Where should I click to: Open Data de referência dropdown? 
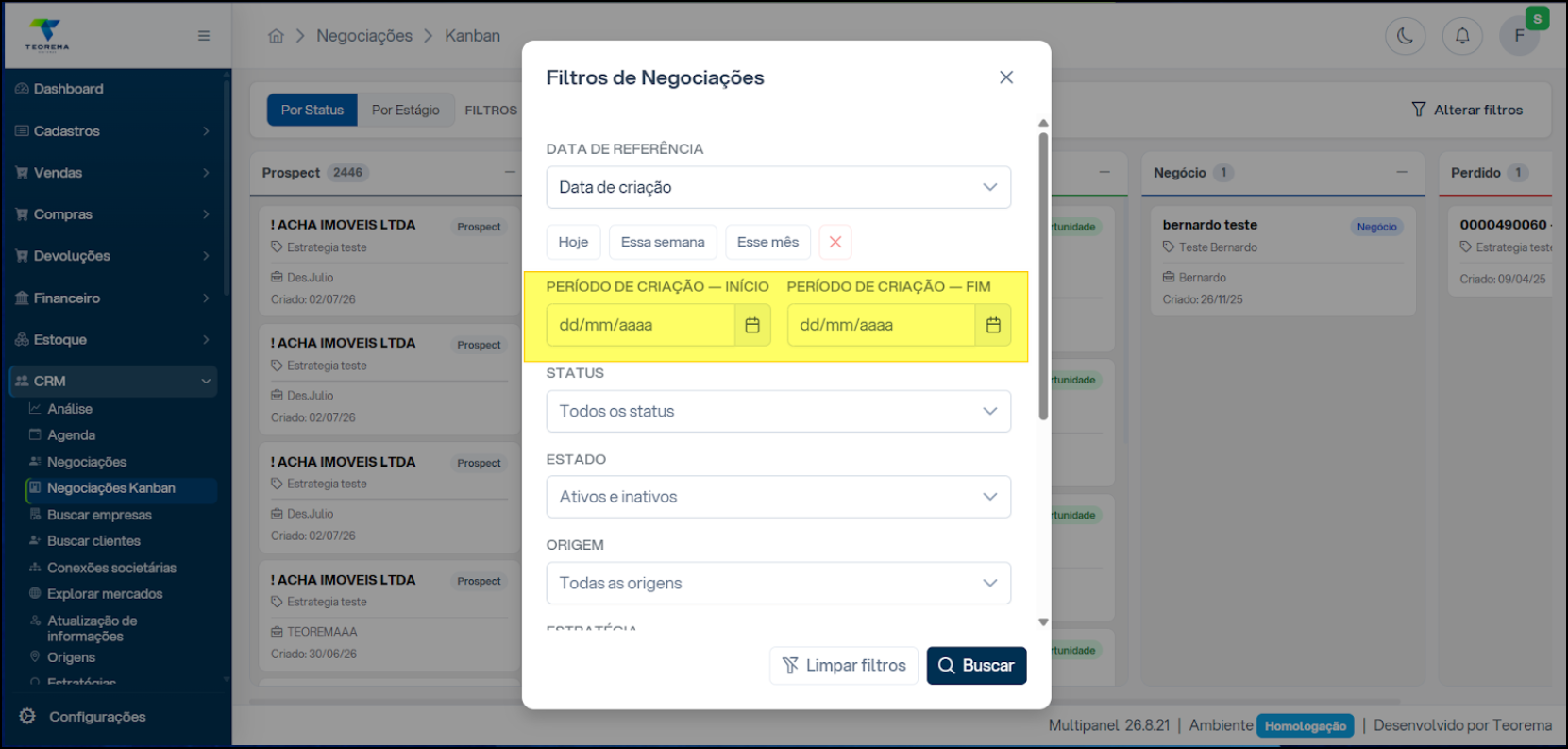pyautogui.click(x=779, y=187)
